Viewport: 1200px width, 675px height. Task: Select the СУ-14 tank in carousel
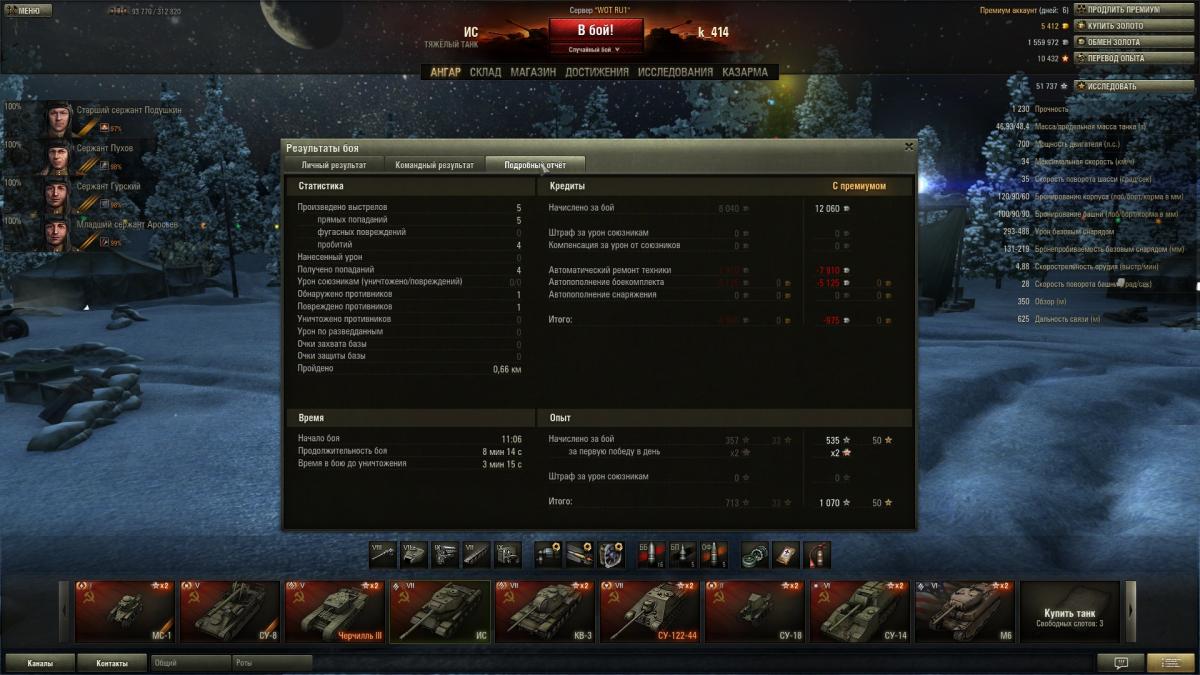coord(859,612)
